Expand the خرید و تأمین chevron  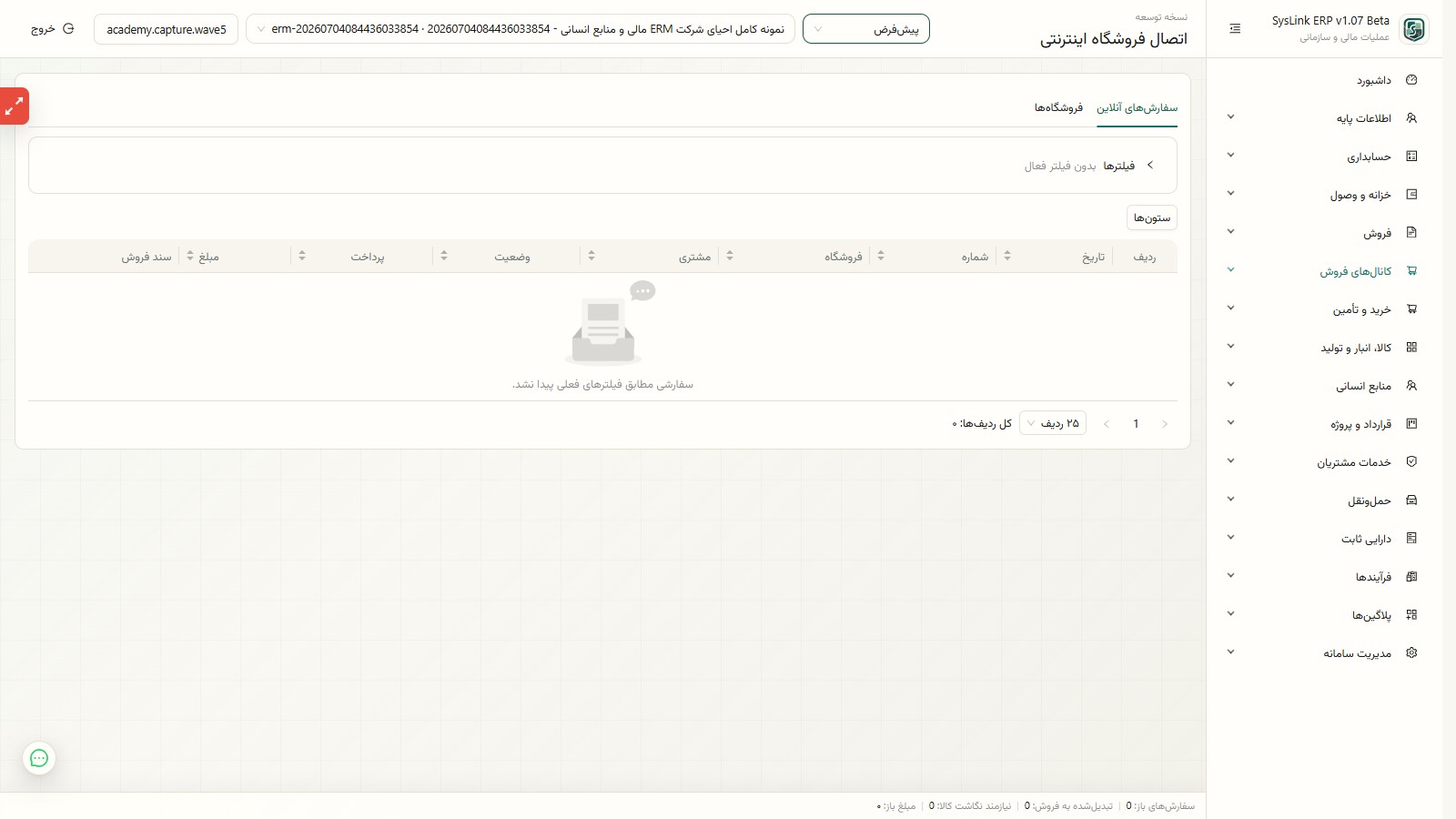pos(1230,308)
